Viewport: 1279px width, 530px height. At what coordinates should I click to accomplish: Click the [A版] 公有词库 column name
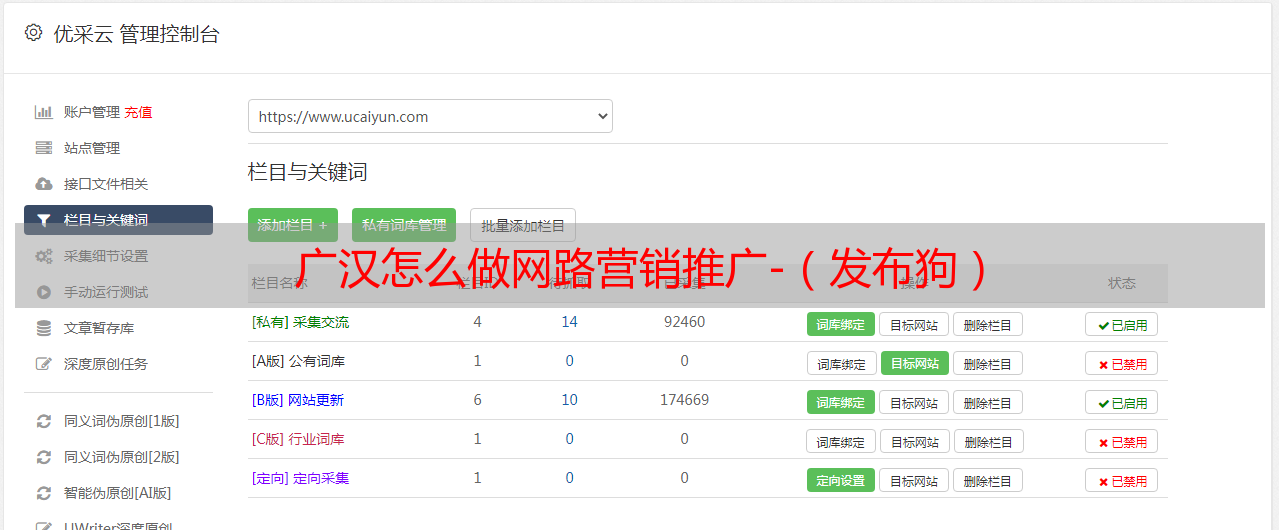[298, 361]
